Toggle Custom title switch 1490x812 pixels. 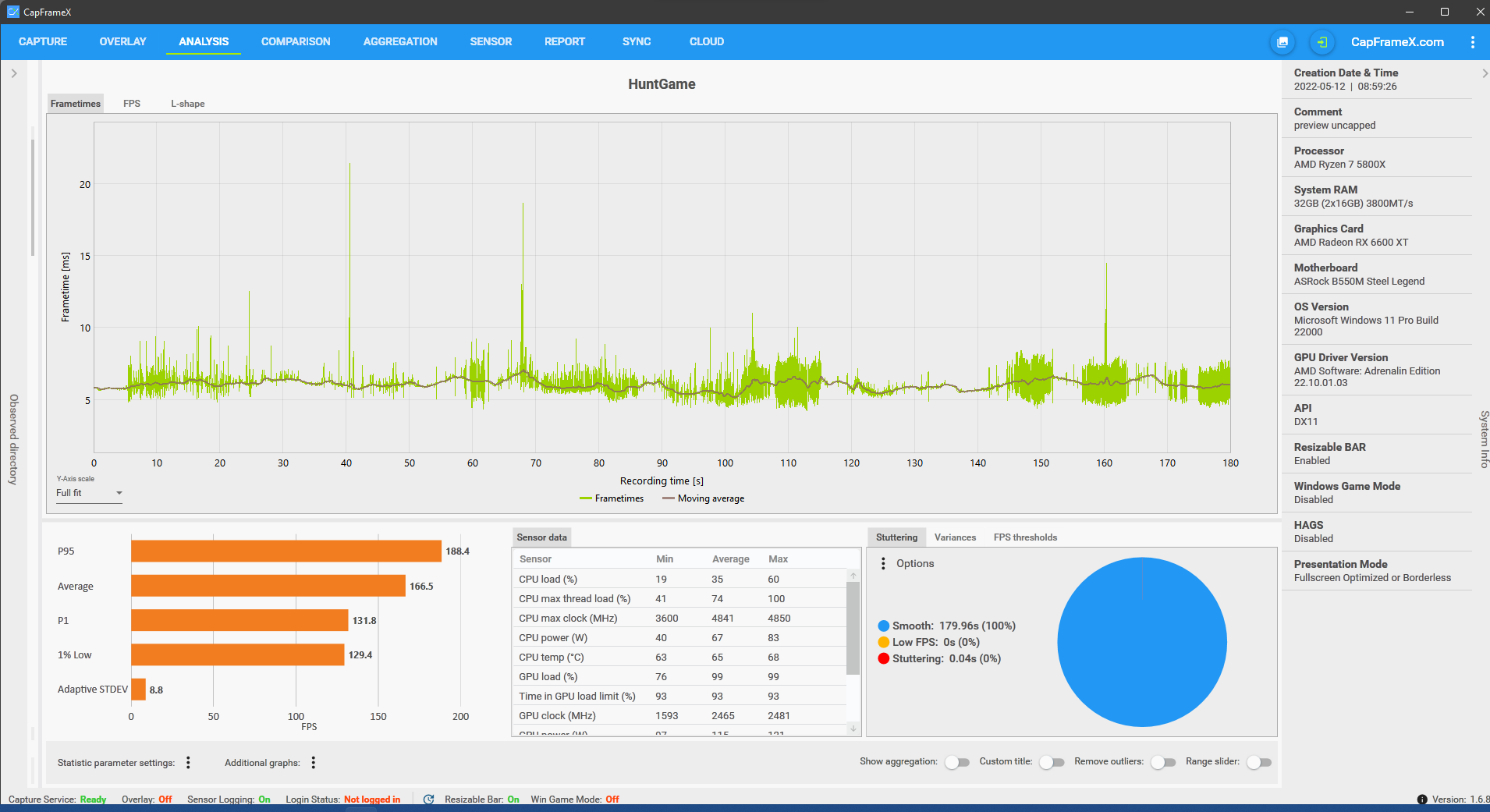click(x=1052, y=762)
